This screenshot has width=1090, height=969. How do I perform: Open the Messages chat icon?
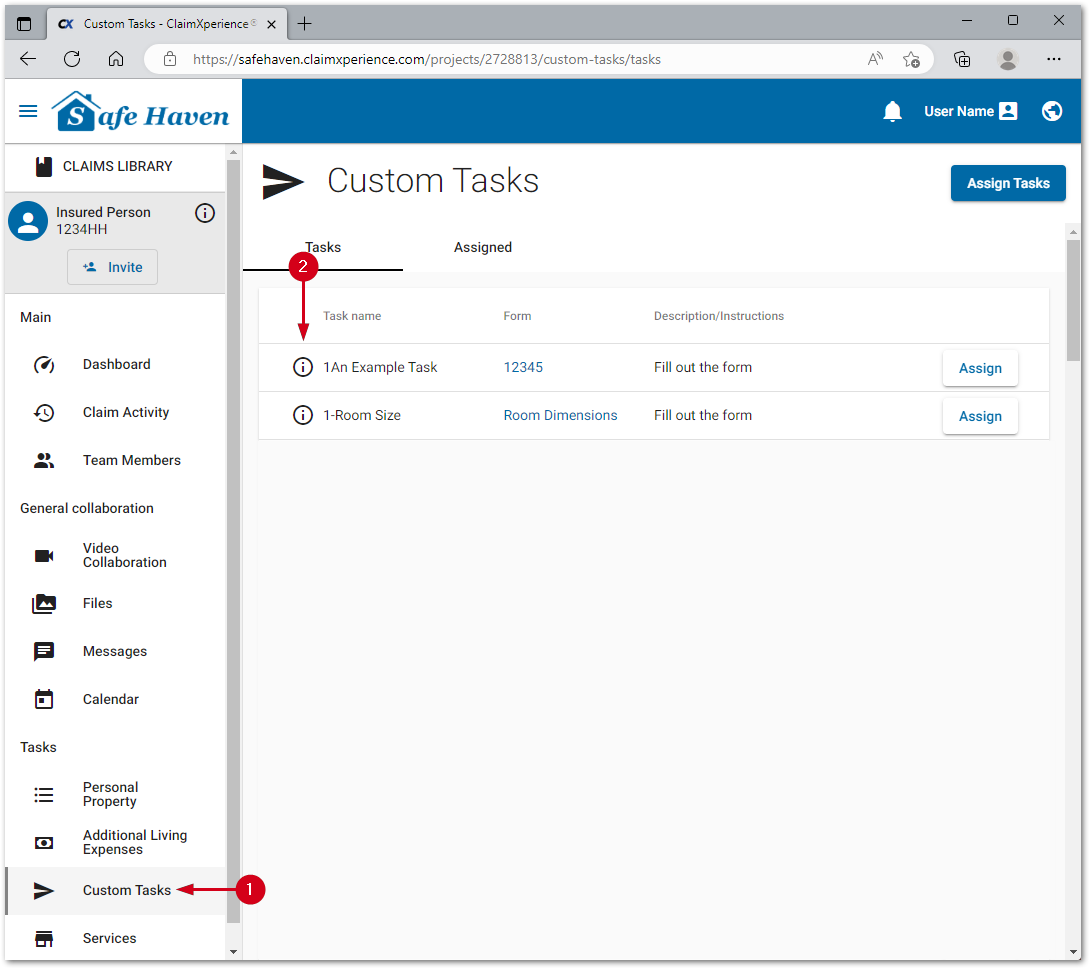coord(44,651)
